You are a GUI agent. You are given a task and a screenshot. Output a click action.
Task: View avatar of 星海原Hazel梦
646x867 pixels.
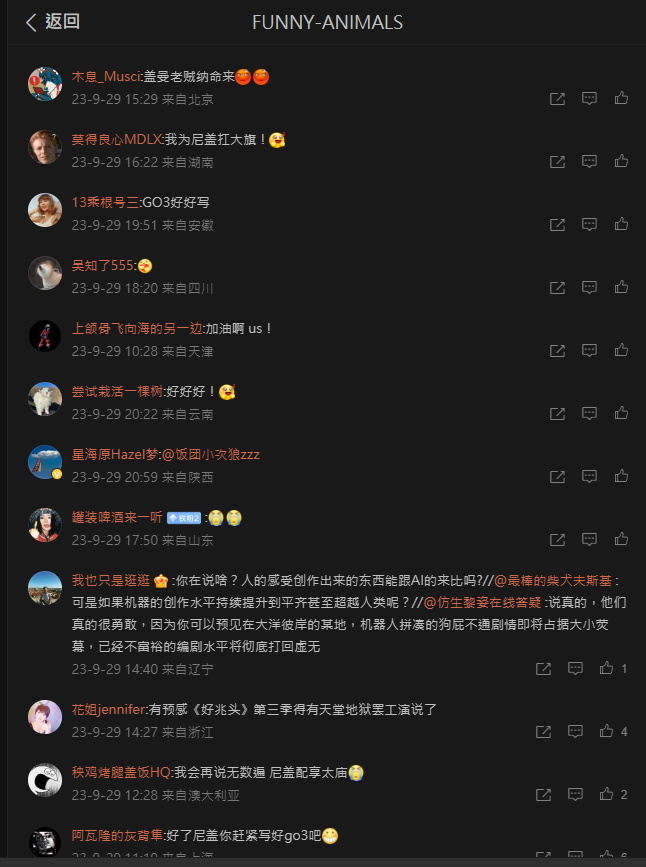(45, 462)
